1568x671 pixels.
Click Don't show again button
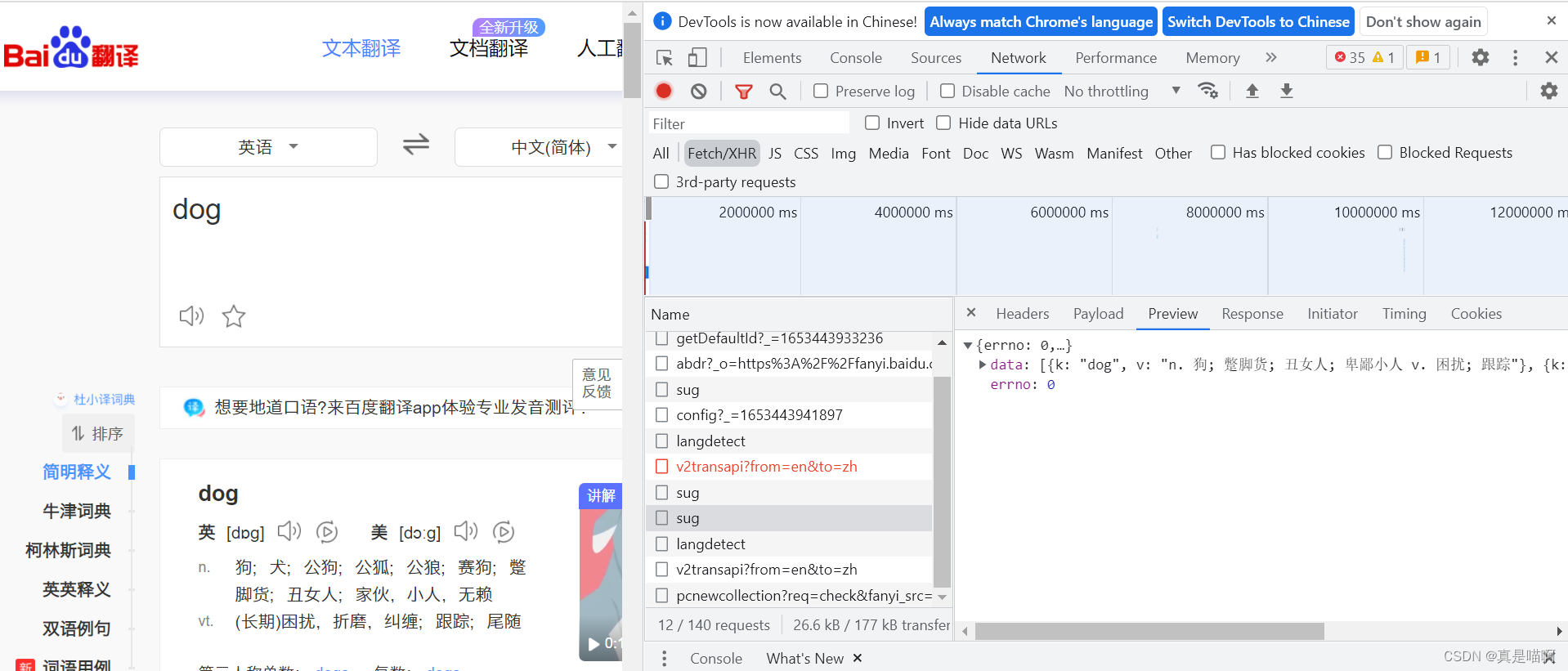point(1423,22)
